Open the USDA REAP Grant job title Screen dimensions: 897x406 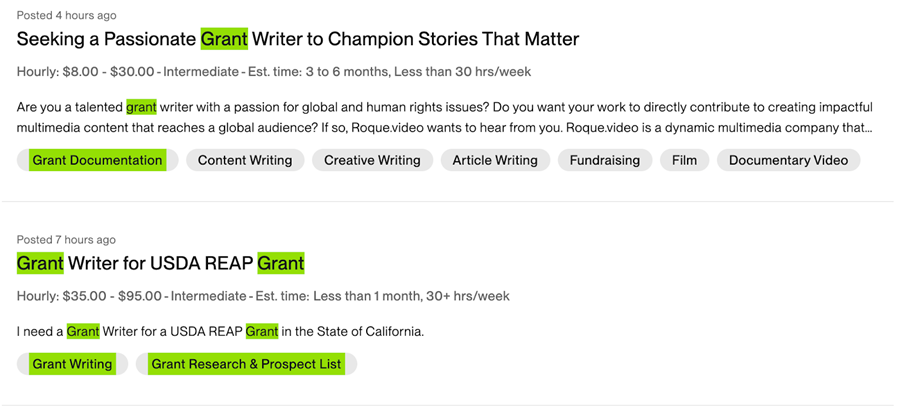(160, 264)
